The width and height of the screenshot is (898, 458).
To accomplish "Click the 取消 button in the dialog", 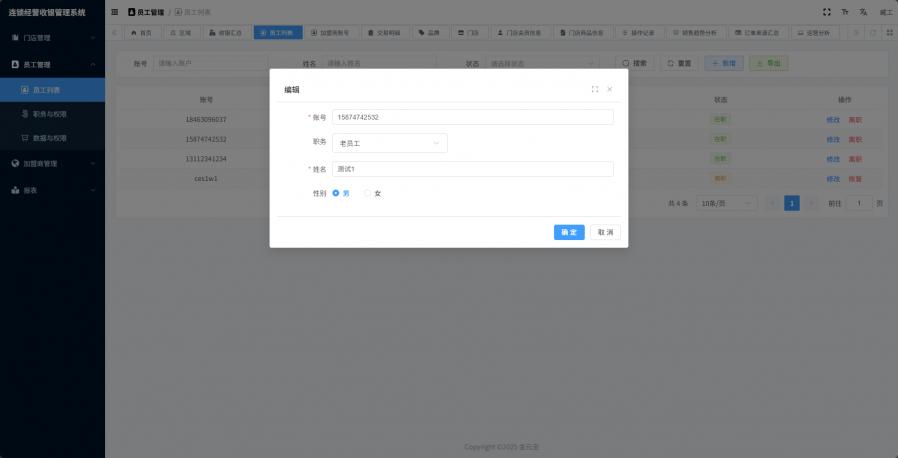I will (605, 232).
